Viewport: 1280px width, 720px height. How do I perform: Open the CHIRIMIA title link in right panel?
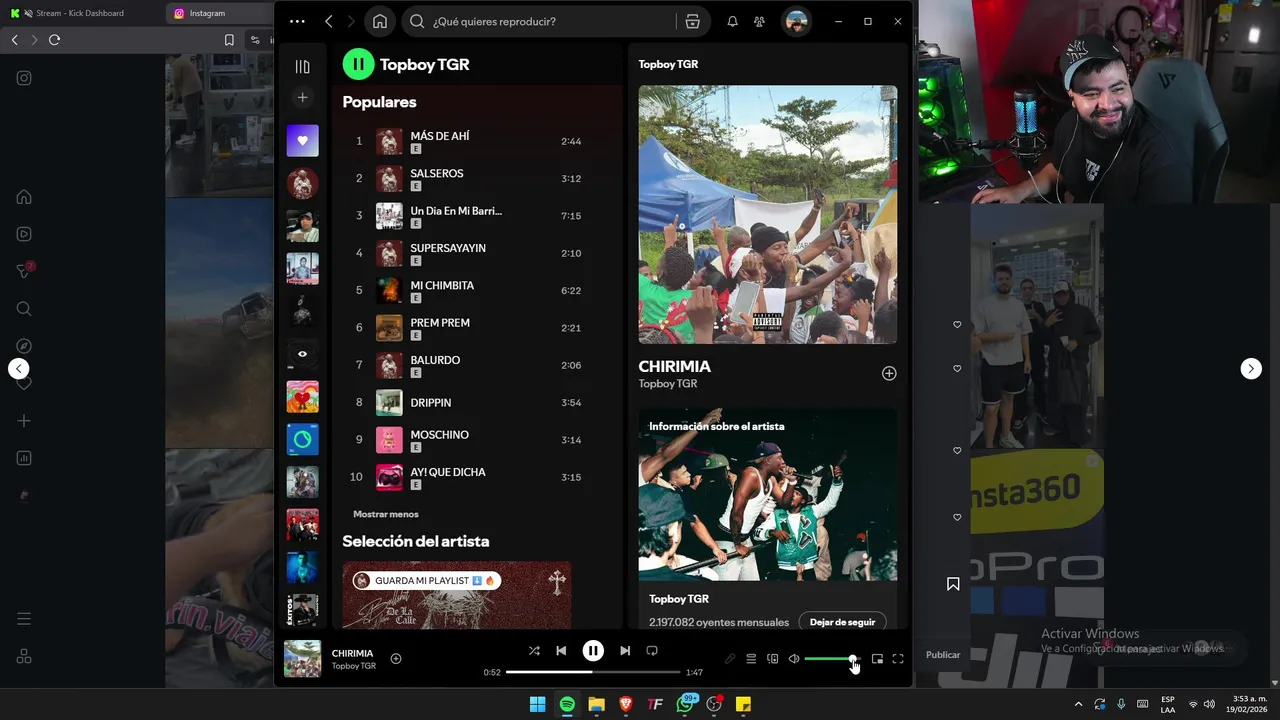pyautogui.click(x=675, y=366)
